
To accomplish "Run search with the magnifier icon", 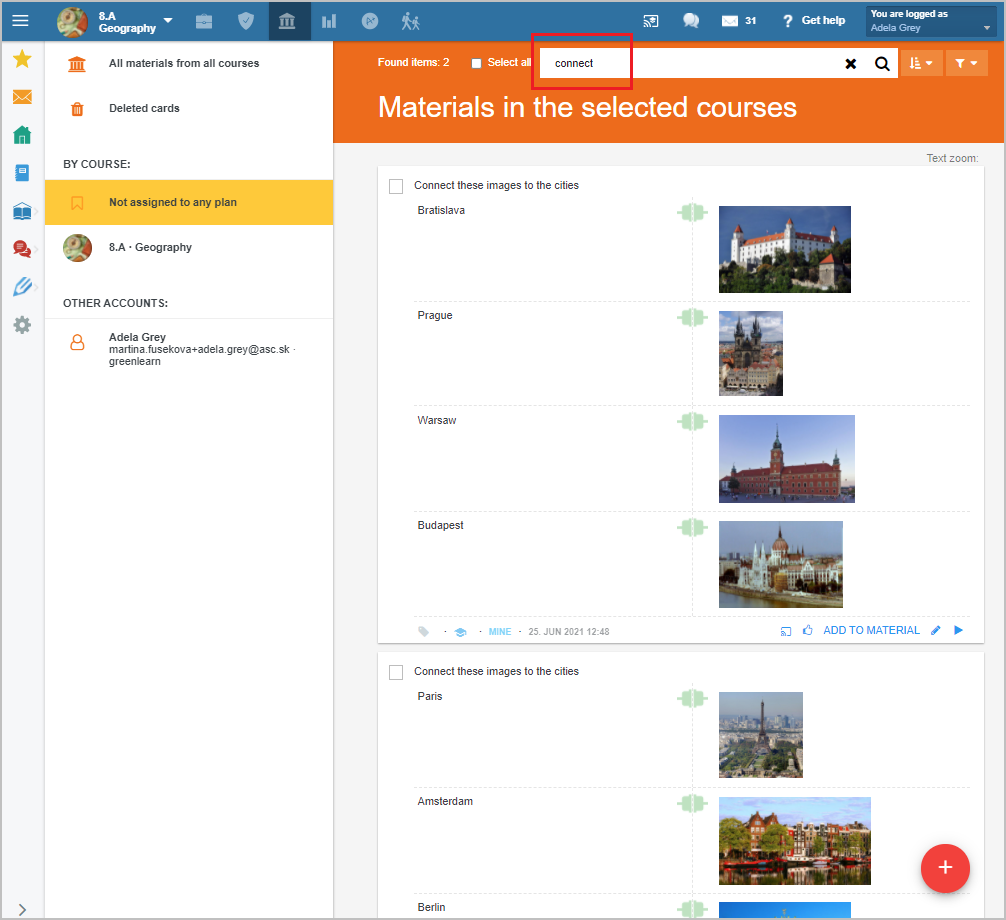I will coord(883,64).
